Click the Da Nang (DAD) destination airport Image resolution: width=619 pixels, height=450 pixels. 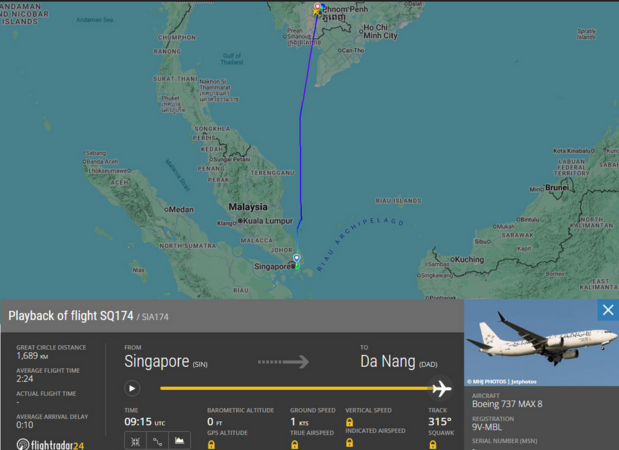pos(399,362)
